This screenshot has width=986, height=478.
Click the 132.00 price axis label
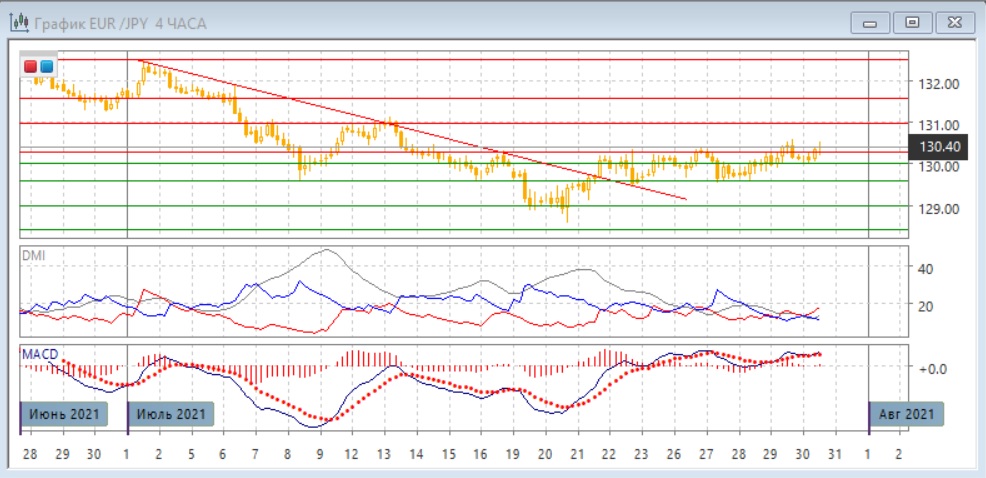pyautogui.click(x=939, y=83)
